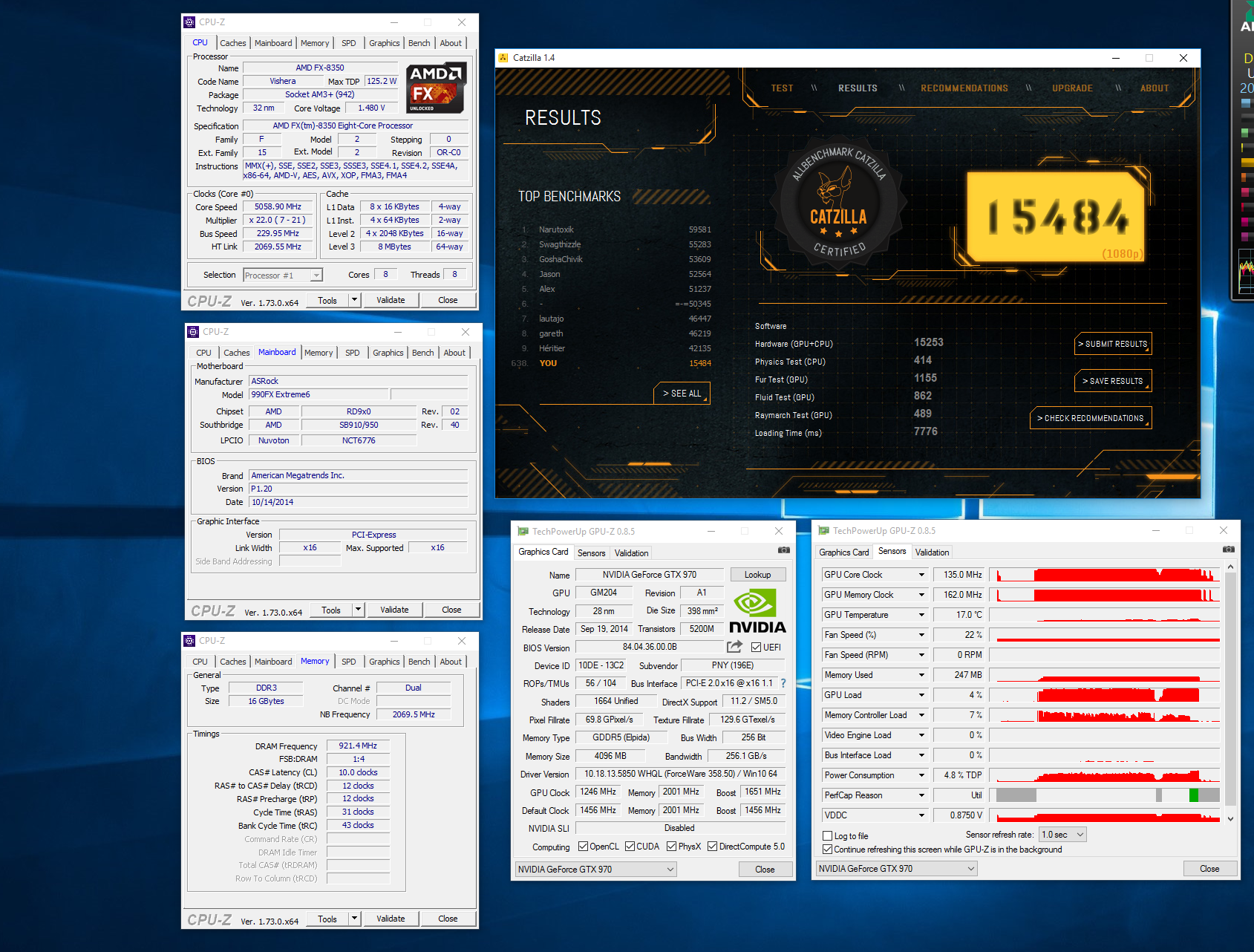This screenshot has width=1254, height=952.
Task: Click the GPU Name field GeForce GTX 970
Action: coord(649,575)
